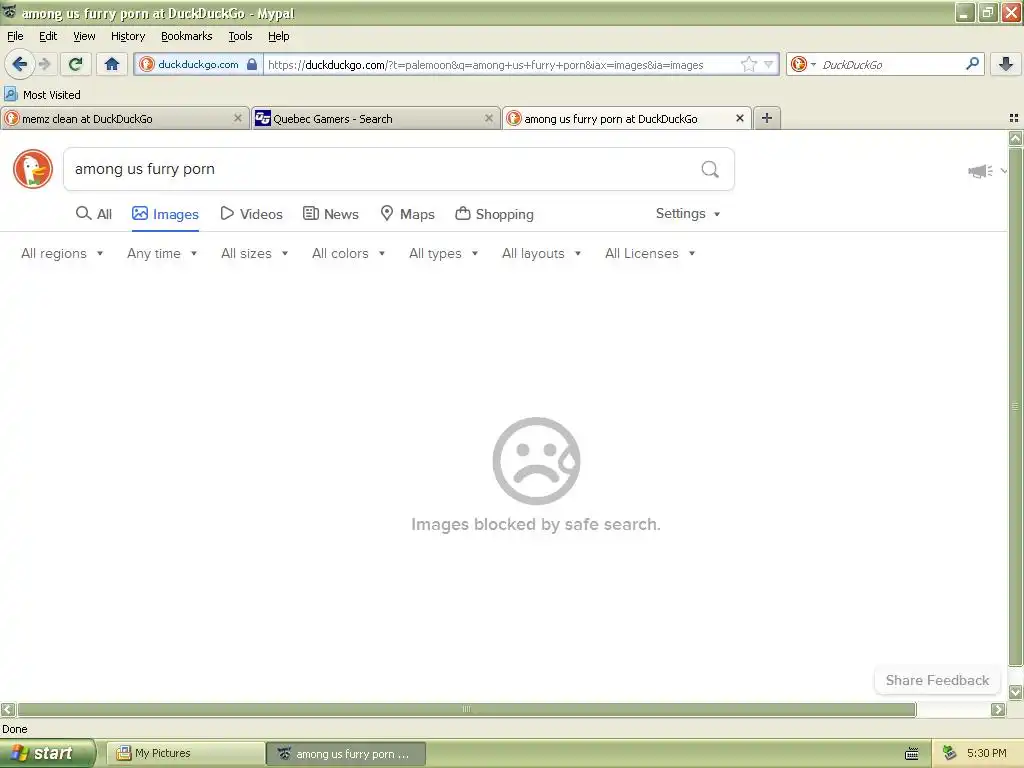Open My Pictures from the taskbar
This screenshot has height=768, width=1024.
point(185,754)
